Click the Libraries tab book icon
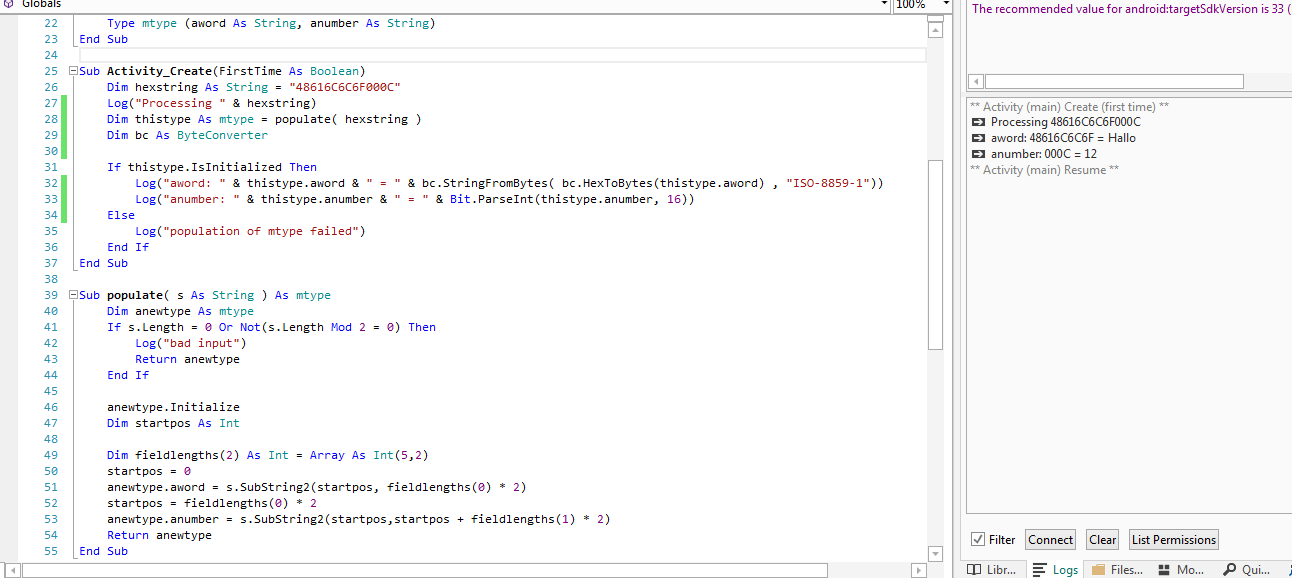The image size is (1292, 578). [x=975, y=569]
